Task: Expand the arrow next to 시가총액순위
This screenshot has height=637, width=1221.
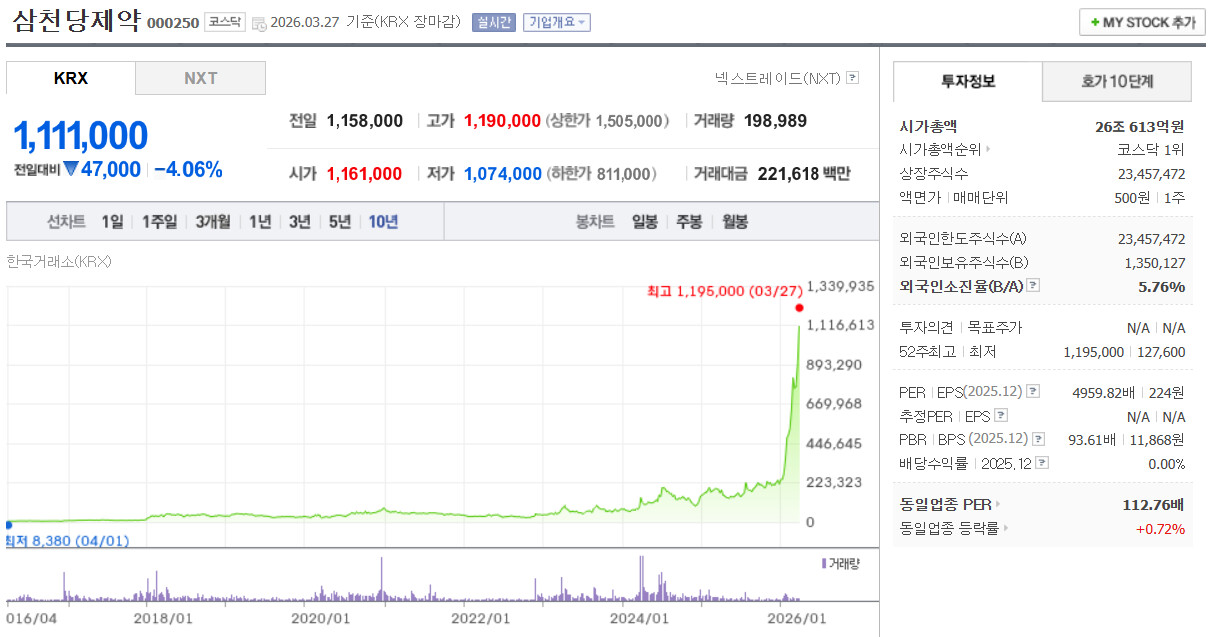Action: point(989,150)
